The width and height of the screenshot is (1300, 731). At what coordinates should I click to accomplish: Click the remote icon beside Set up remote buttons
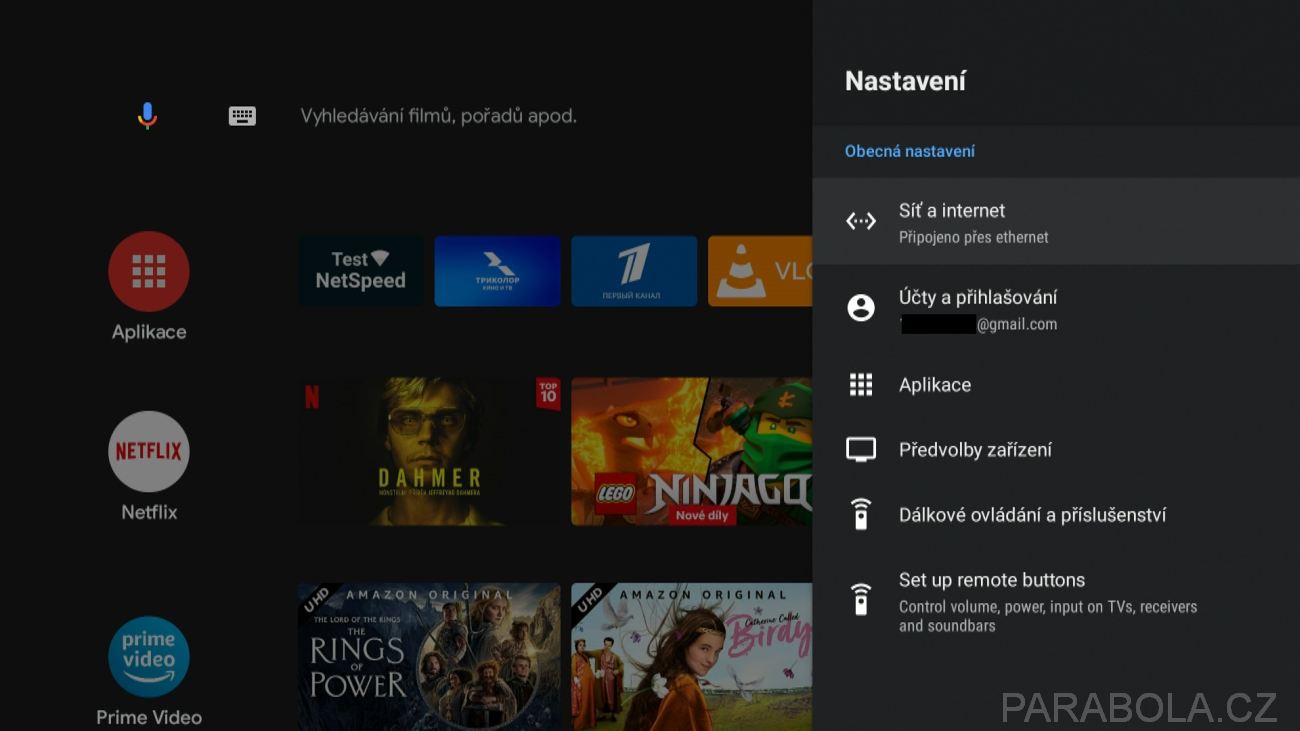(x=861, y=600)
